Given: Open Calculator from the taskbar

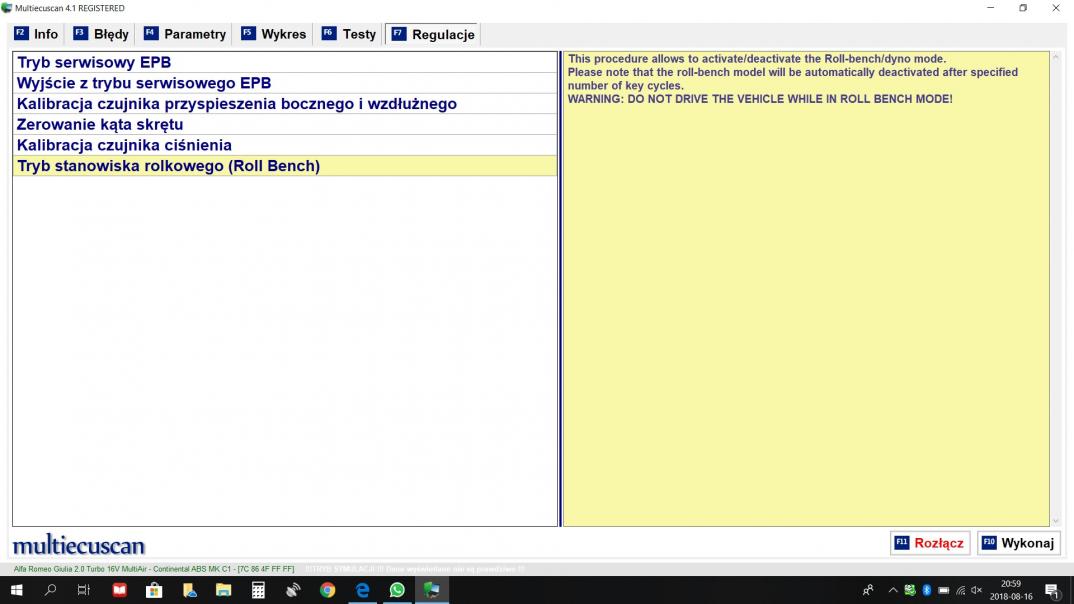Looking at the screenshot, I should coord(258,590).
